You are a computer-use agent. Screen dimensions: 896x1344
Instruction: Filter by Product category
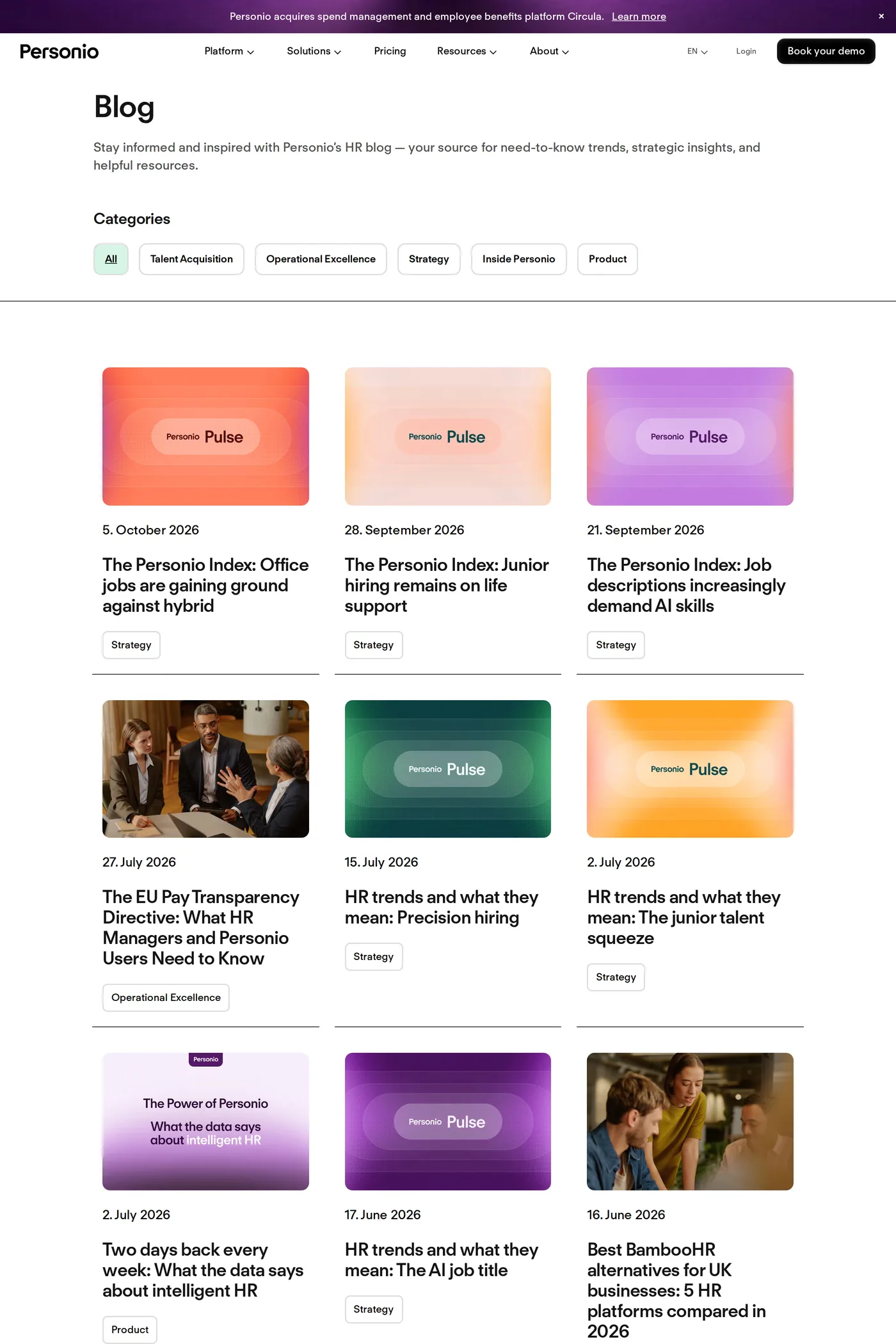tap(607, 259)
